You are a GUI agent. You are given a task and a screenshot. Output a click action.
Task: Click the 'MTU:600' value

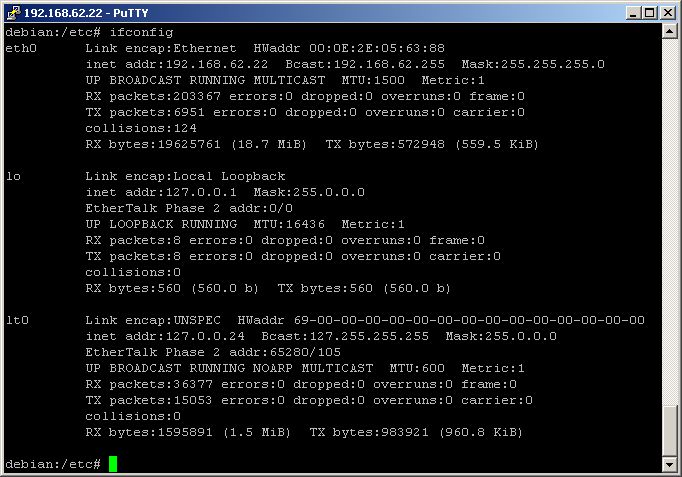pos(417,368)
